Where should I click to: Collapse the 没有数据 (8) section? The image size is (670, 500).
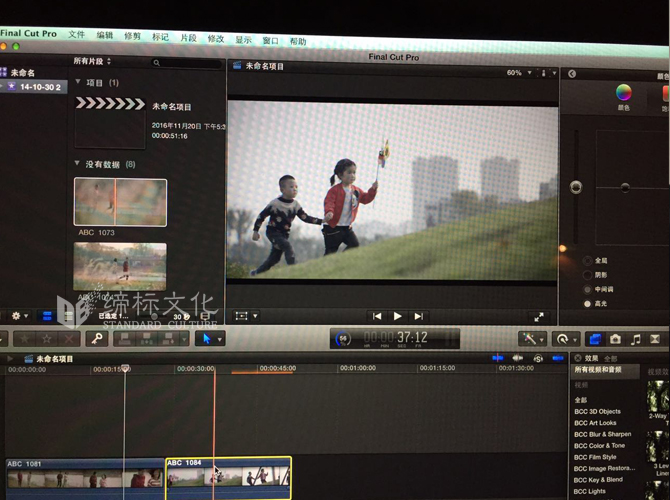pos(77,163)
